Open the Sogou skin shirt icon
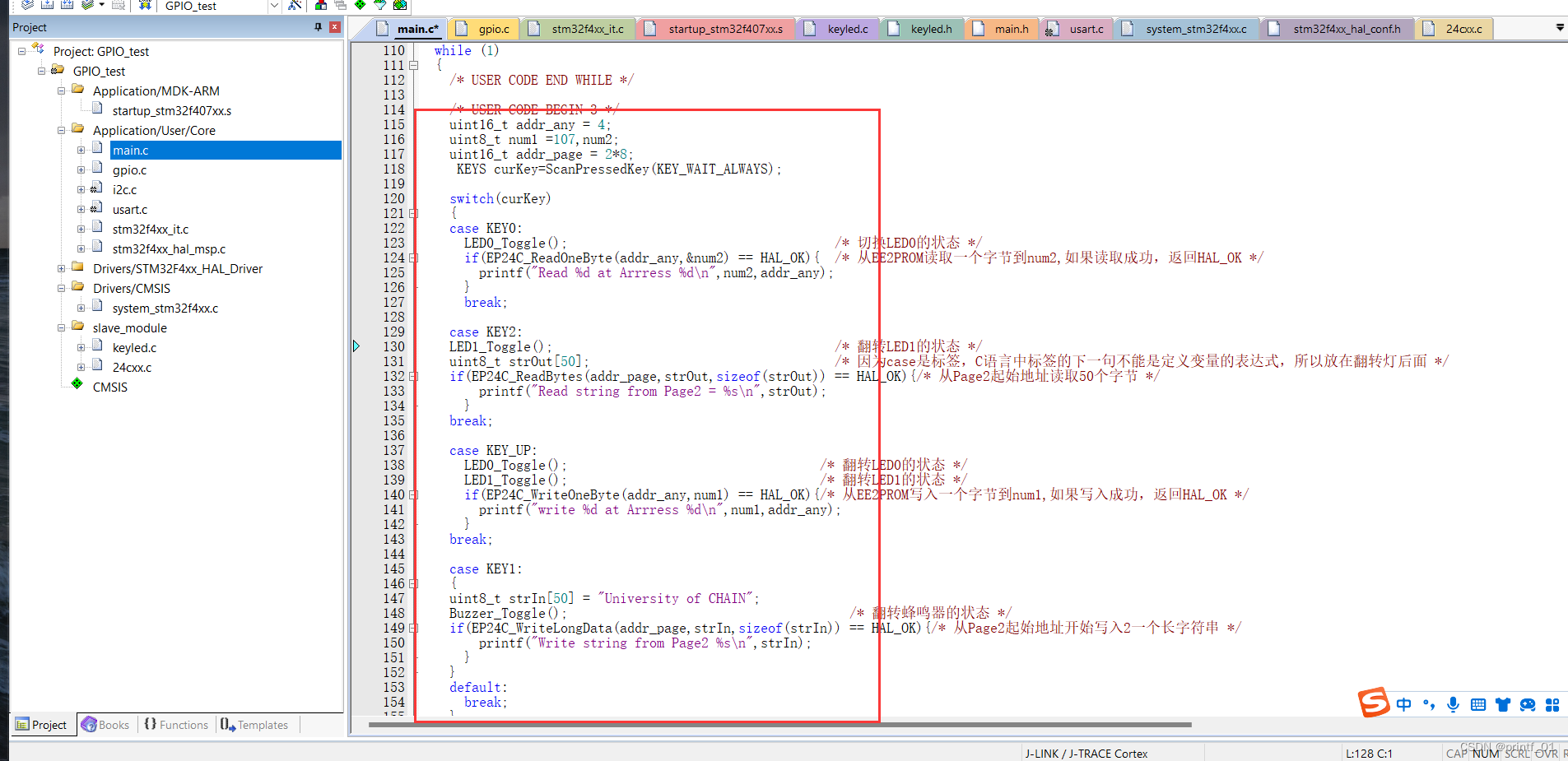The image size is (1568, 761). pyautogui.click(x=1503, y=704)
